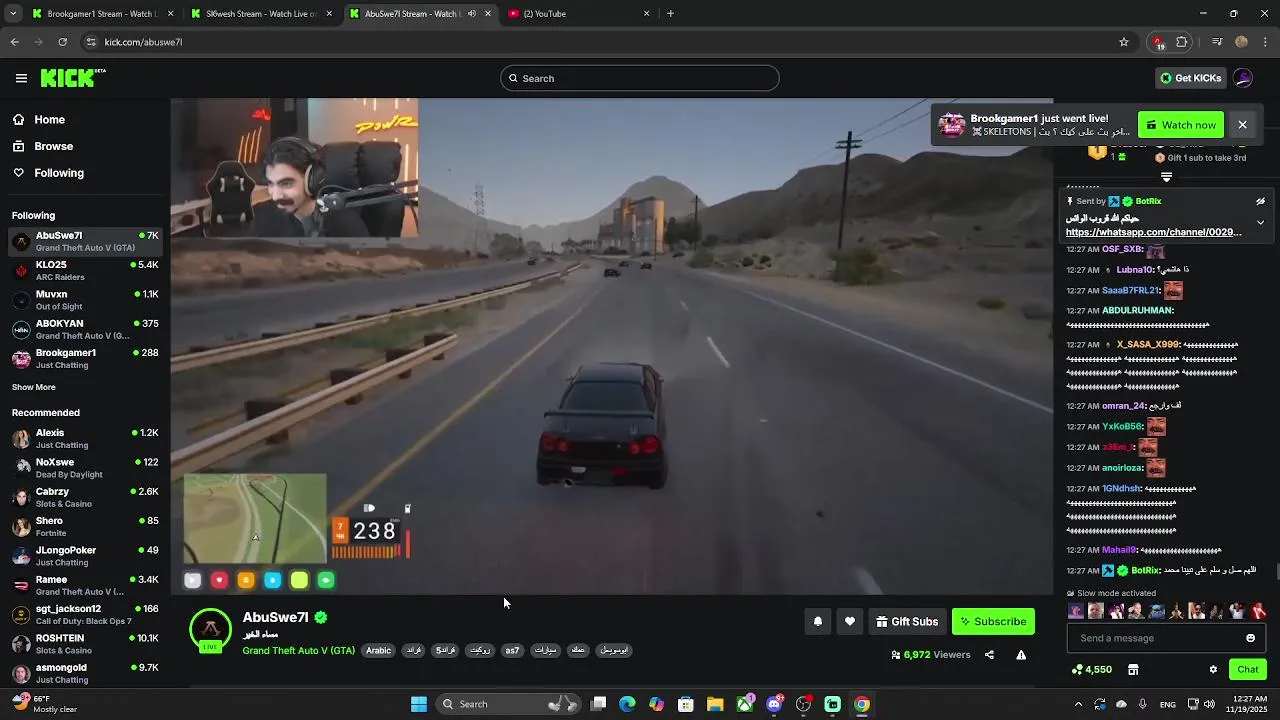
Task: Click the as7 stream tag
Action: 512,651
